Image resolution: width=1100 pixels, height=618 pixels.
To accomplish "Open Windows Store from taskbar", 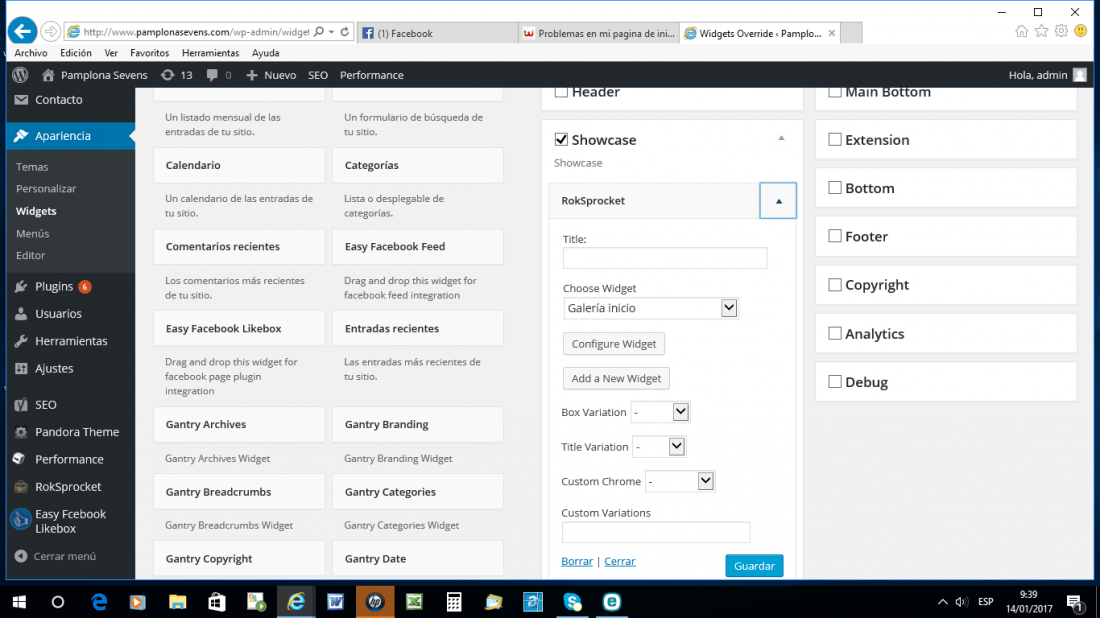I will (217, 602).
